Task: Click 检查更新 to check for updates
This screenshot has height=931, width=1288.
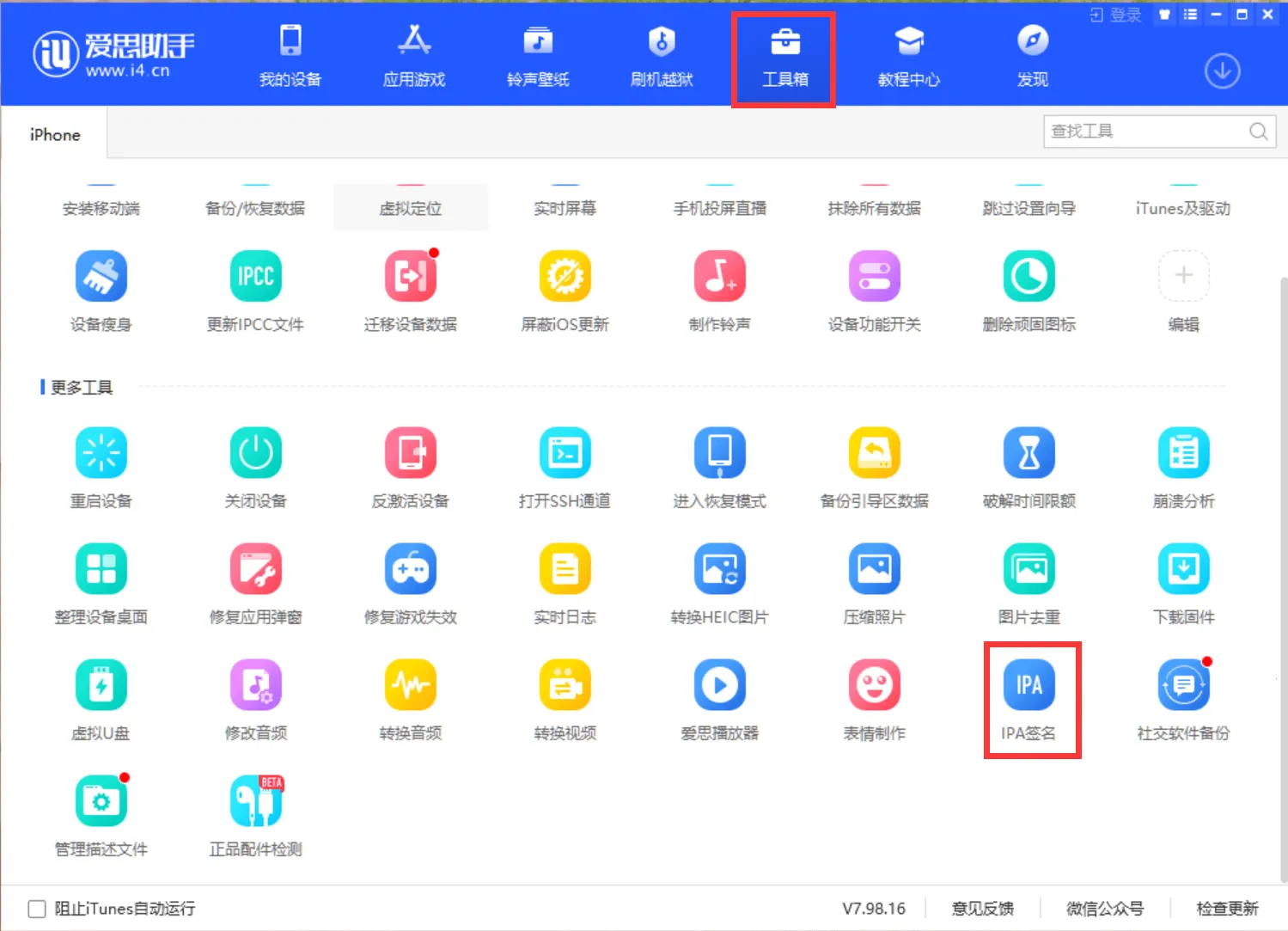Action: tap(1227, 908)
